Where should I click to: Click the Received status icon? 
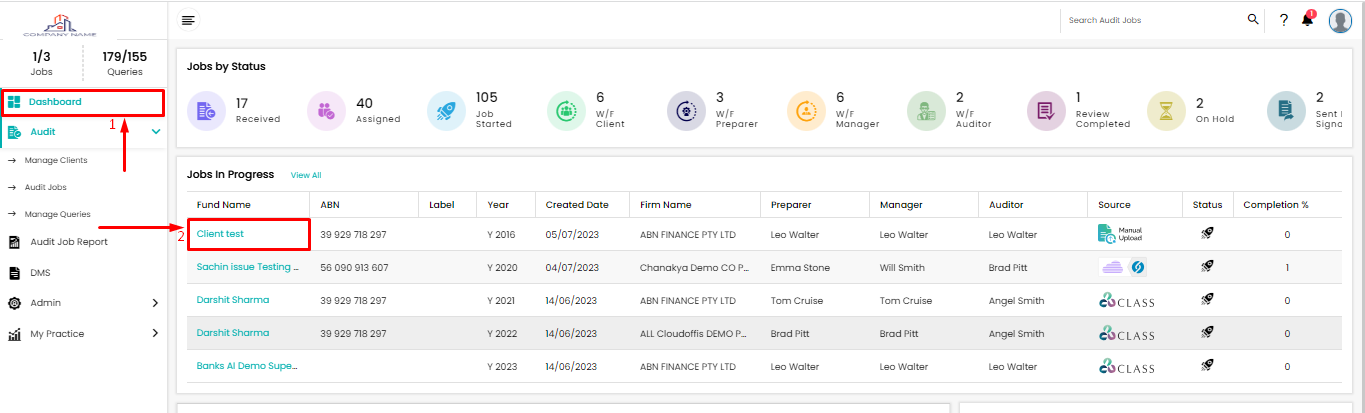click(x=207, y=110)
